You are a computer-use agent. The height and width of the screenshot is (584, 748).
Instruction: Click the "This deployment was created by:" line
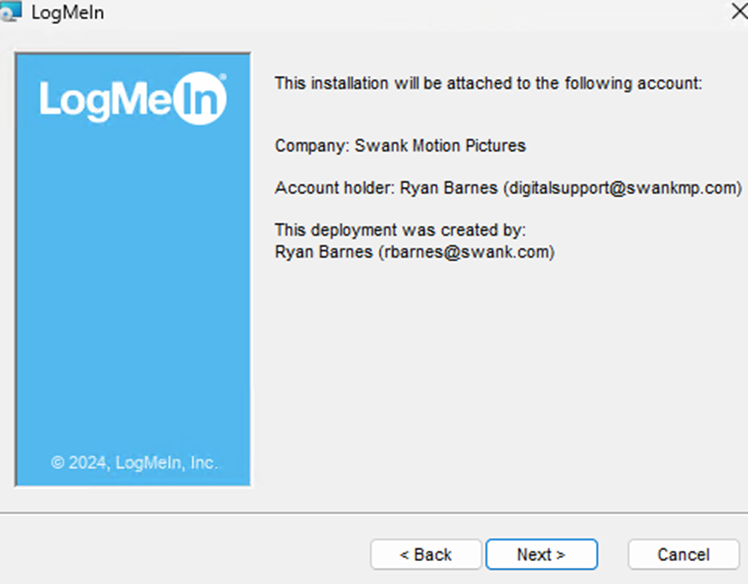tap(400, 231)
